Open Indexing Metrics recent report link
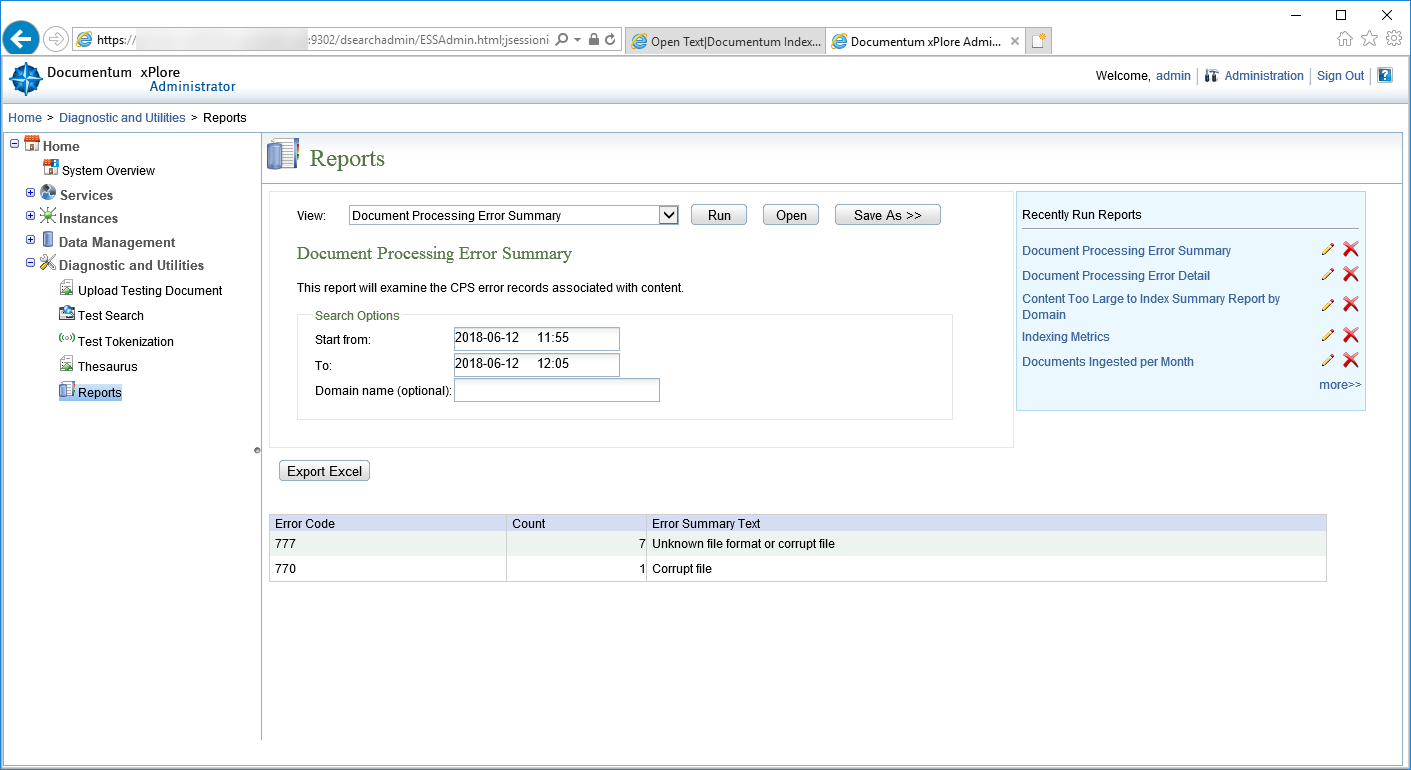The image size is (1411, 770). coord(1066,337)
